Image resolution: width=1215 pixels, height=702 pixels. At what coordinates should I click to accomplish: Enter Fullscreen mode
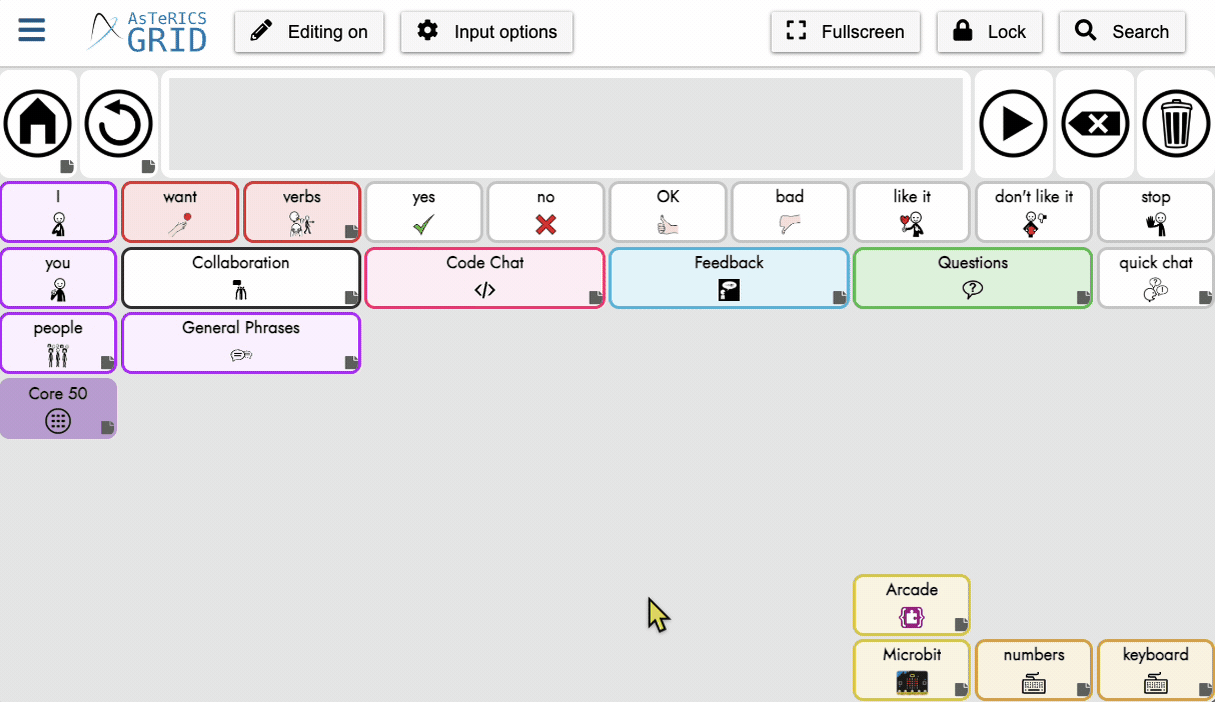845,32
